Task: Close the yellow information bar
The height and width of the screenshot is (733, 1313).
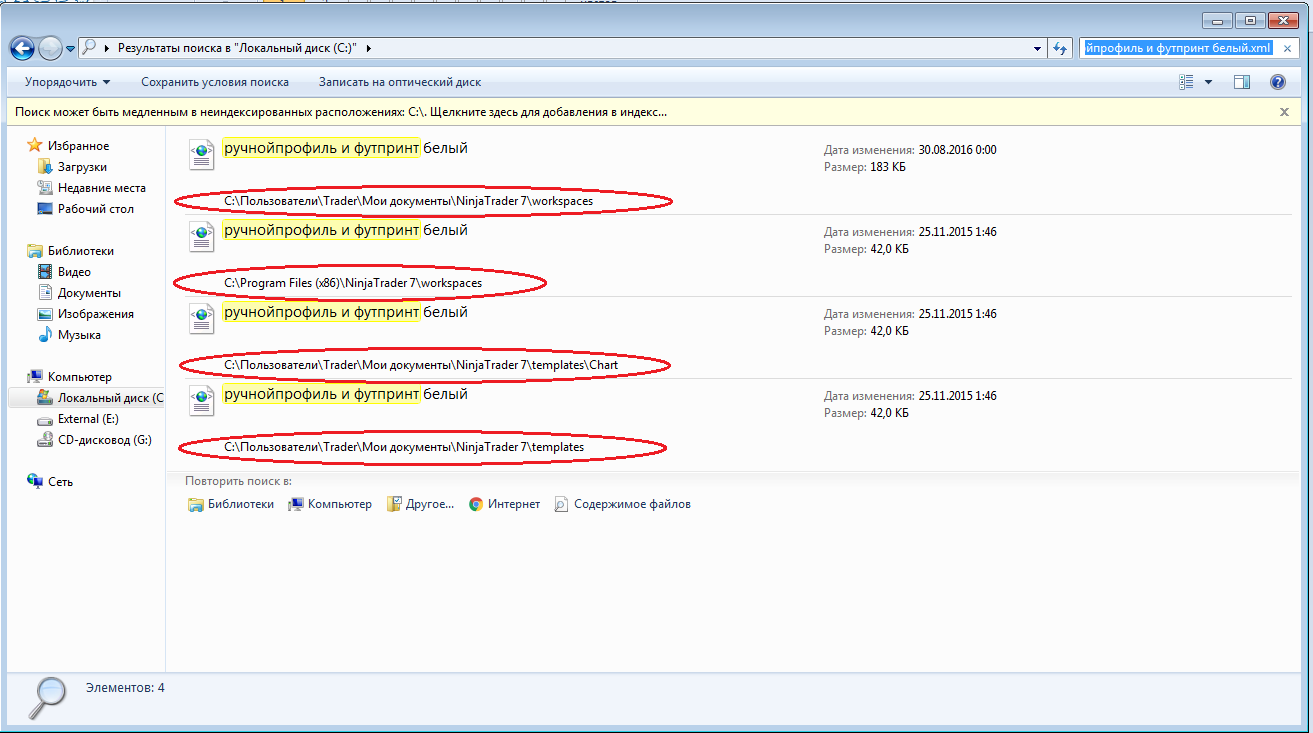Action: pos(1284,112)
